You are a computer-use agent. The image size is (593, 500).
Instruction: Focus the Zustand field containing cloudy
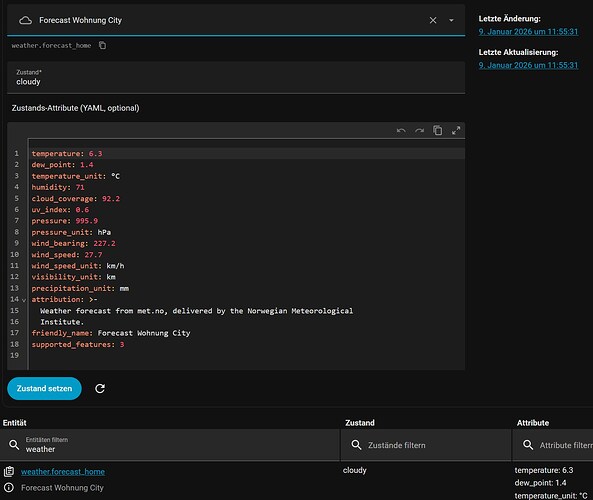[236, 78]
